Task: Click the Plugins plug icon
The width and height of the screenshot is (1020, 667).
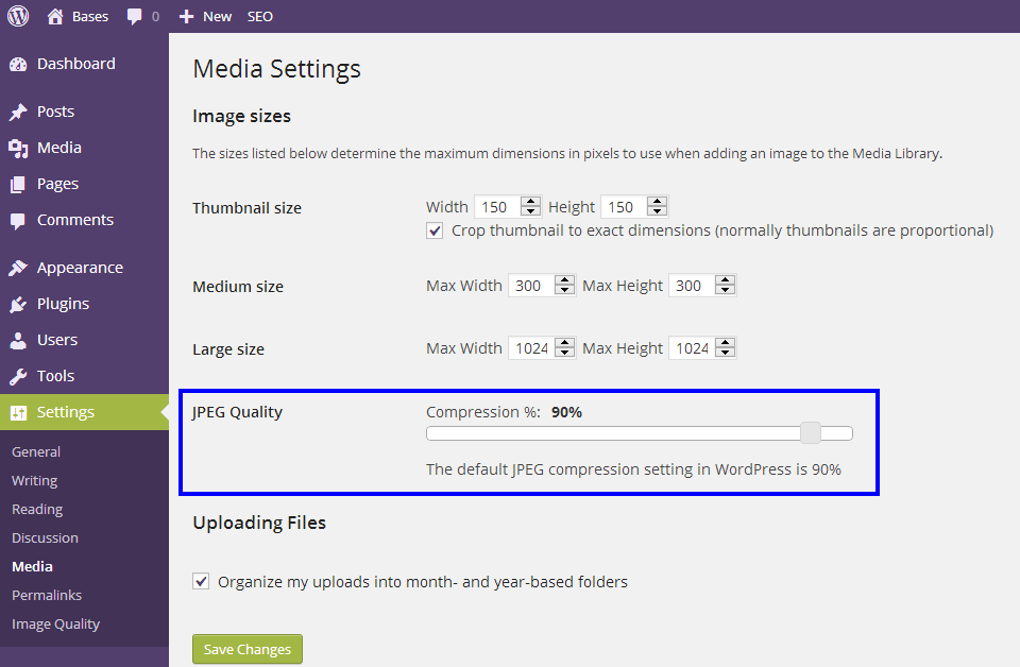Action: 18,304
